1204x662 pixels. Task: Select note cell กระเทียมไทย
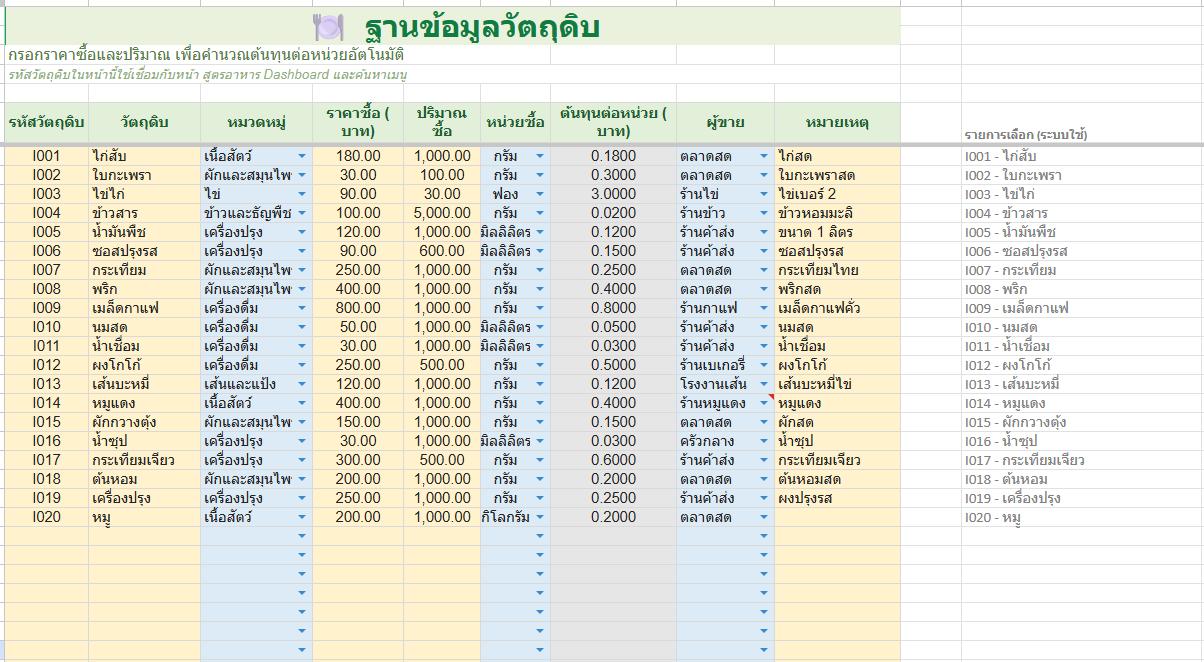[837, 270]
